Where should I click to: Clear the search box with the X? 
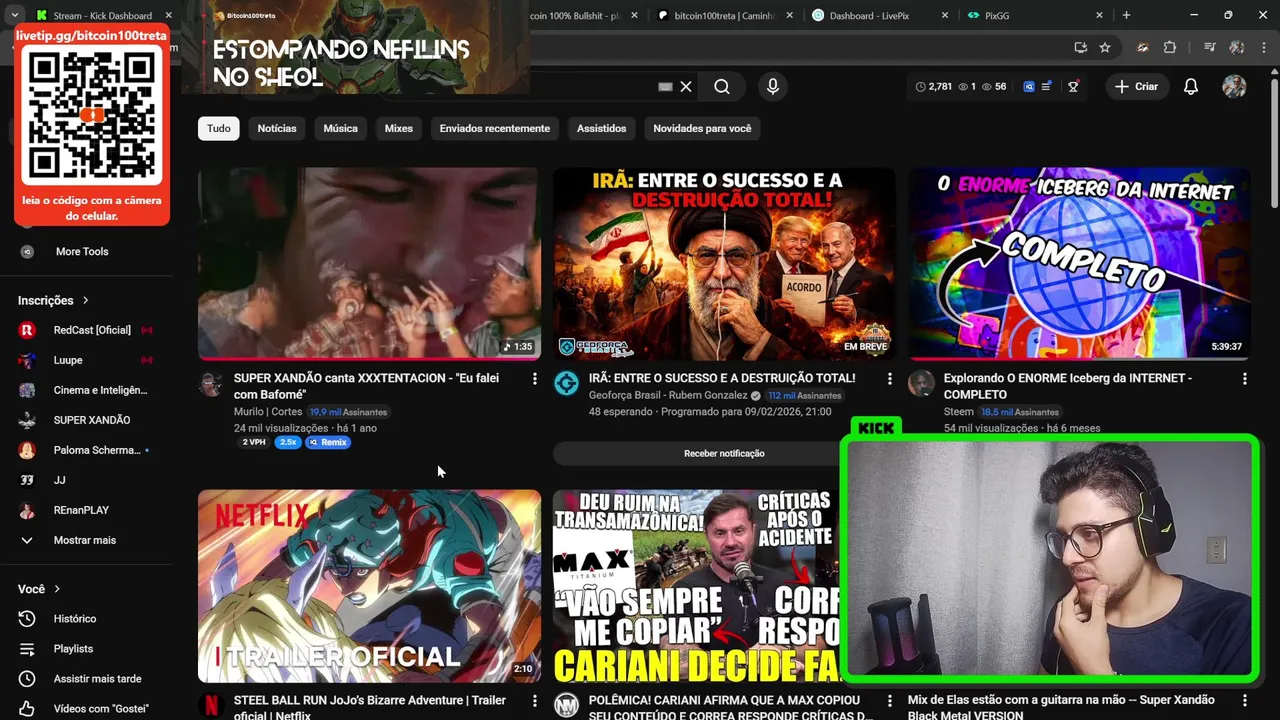[x=686, y=87]
